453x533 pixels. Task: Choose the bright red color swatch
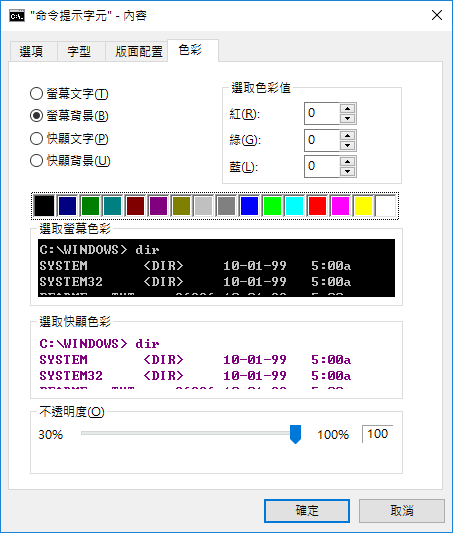[317, 206]
